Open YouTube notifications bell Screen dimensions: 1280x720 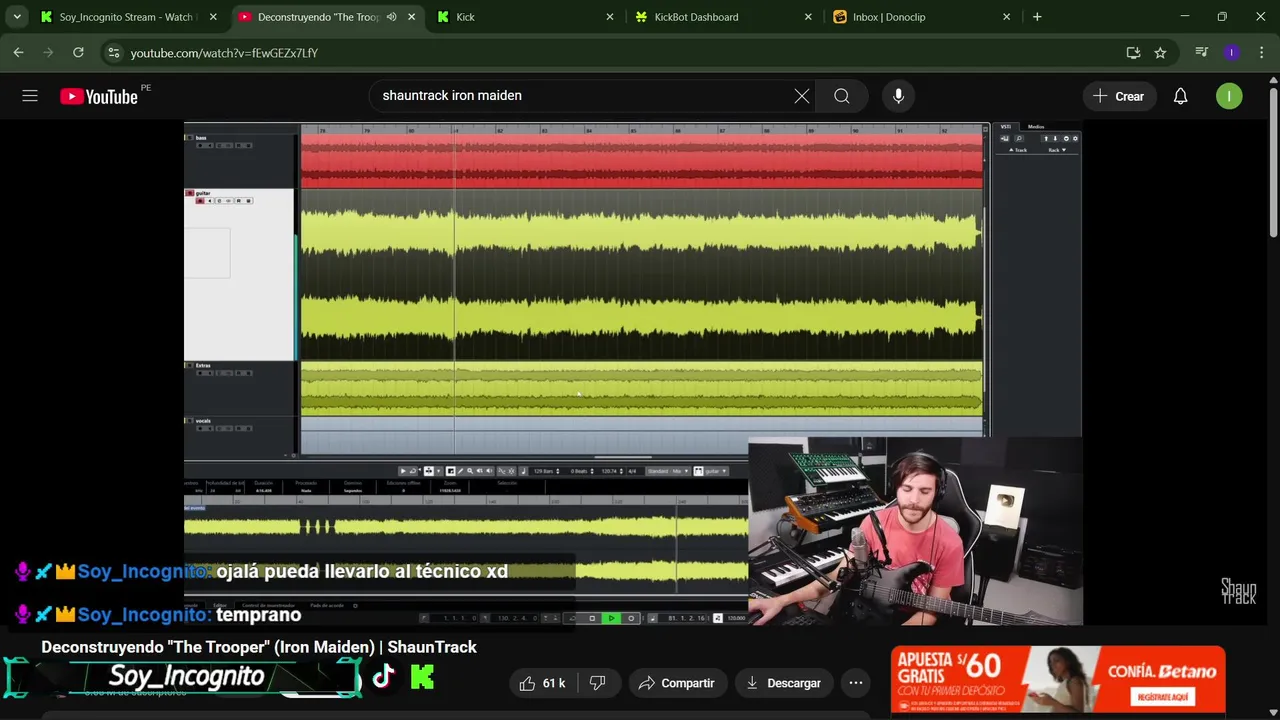click(x=1181, y=96)
